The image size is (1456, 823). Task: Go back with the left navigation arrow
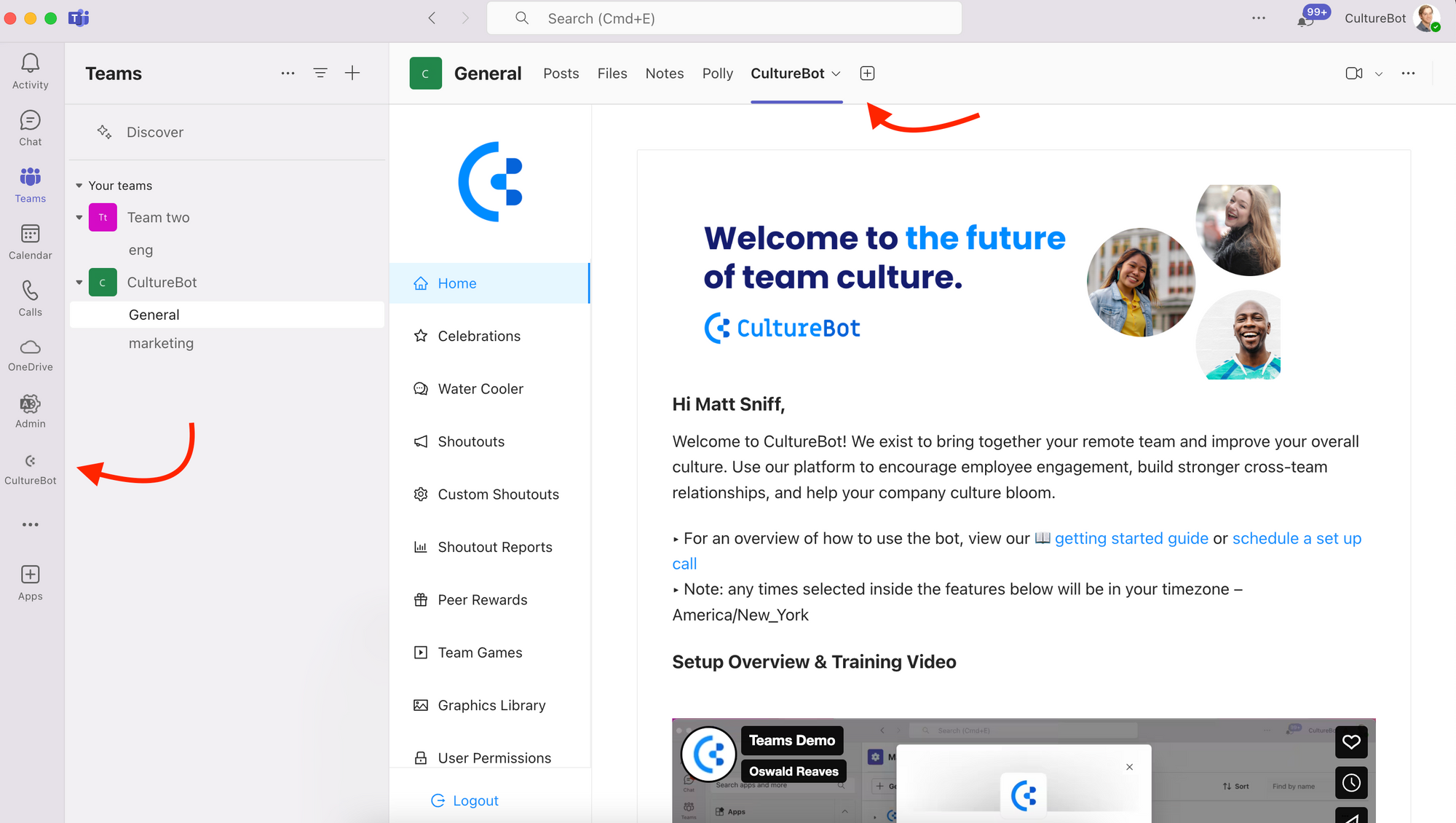click(x=432, y=18)
